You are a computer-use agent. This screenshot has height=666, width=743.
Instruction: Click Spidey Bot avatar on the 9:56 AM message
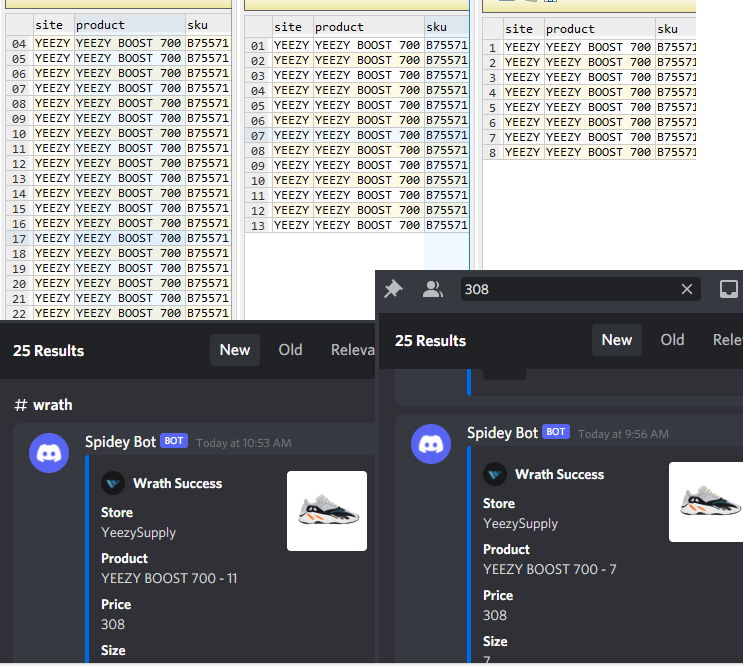pos(431,444)
